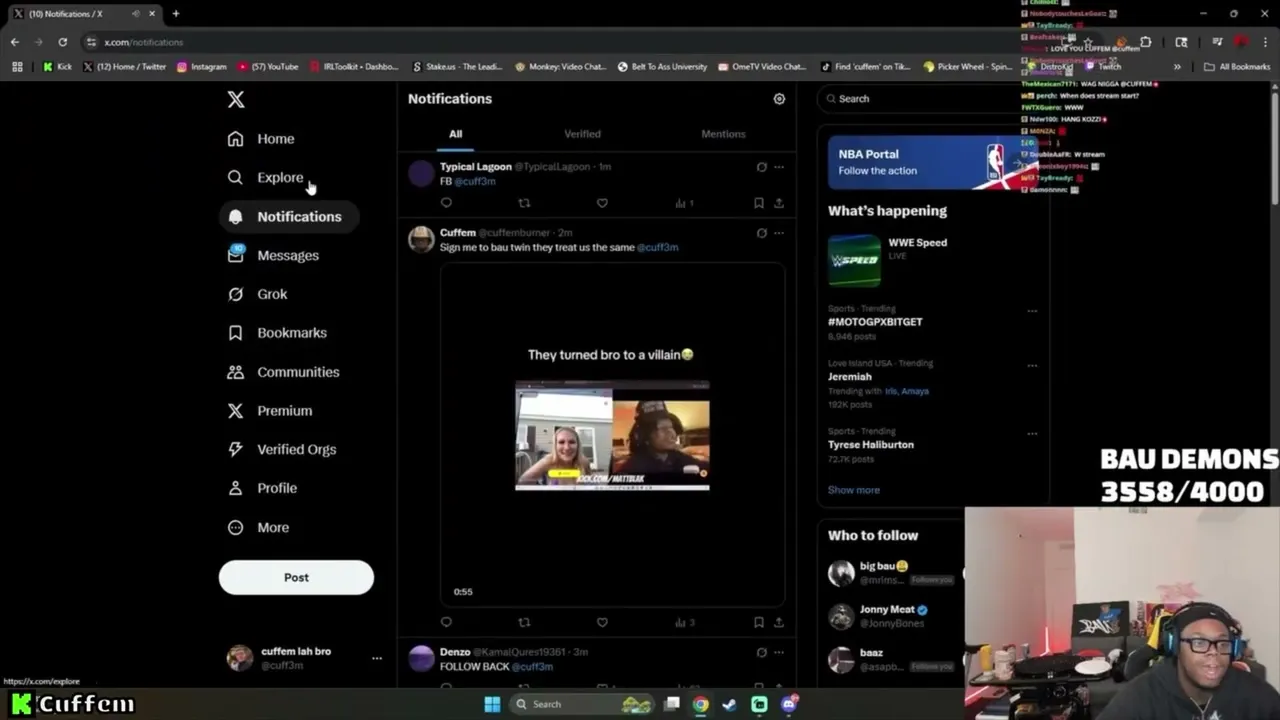Viewport: 1280px width, 720px height.
Task: Open Profile in the sidebar
Action: 262,488
